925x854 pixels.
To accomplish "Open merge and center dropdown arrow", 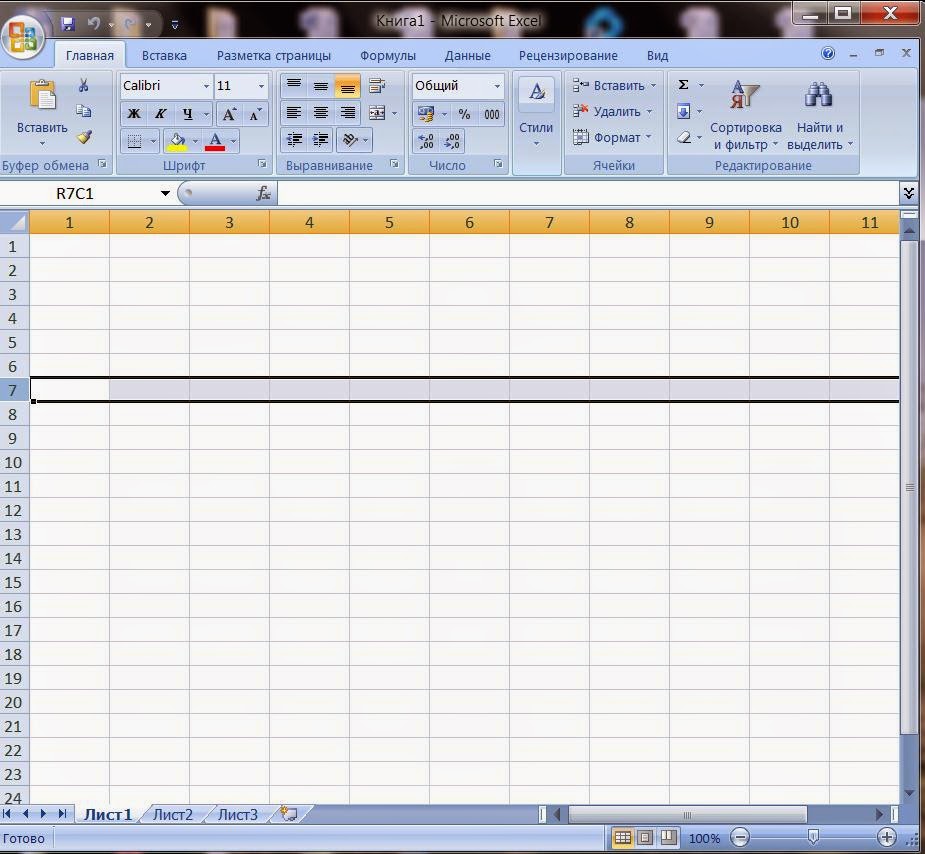I will point(395,113).
